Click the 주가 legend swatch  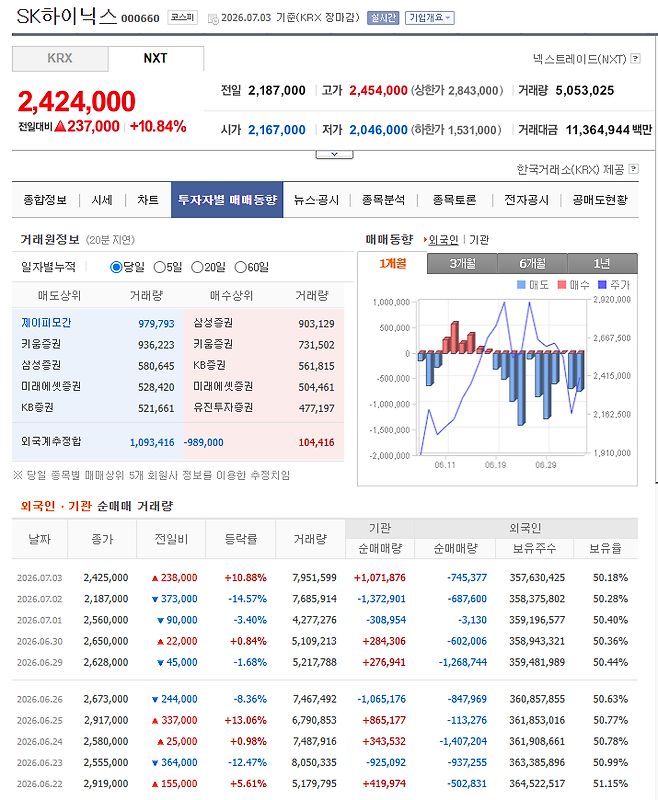(602, 285)
